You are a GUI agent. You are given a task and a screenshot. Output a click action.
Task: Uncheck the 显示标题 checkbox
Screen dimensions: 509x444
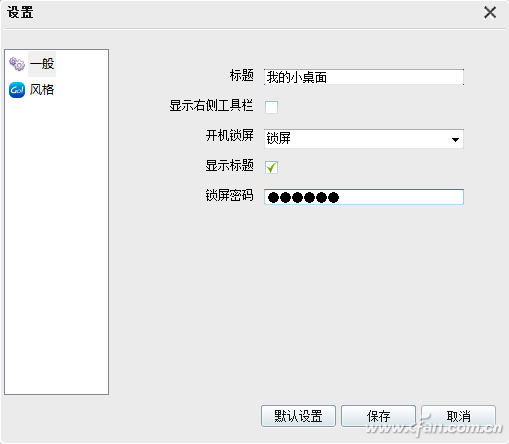pos(271,167)
